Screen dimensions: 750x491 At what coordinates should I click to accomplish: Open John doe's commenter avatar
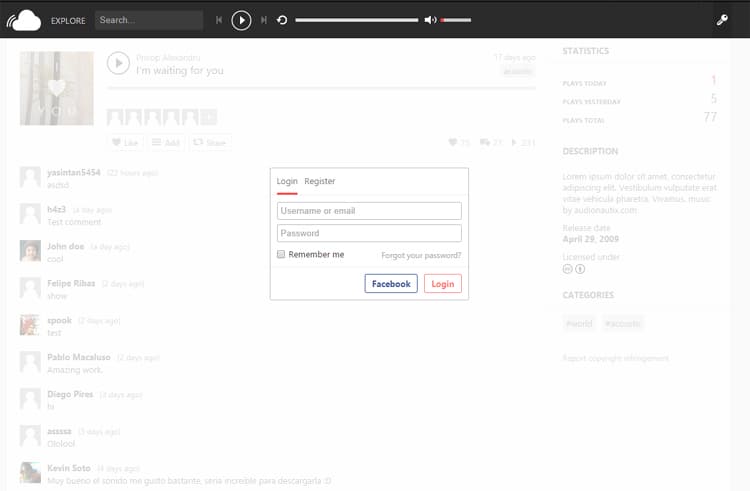[30, 251]
